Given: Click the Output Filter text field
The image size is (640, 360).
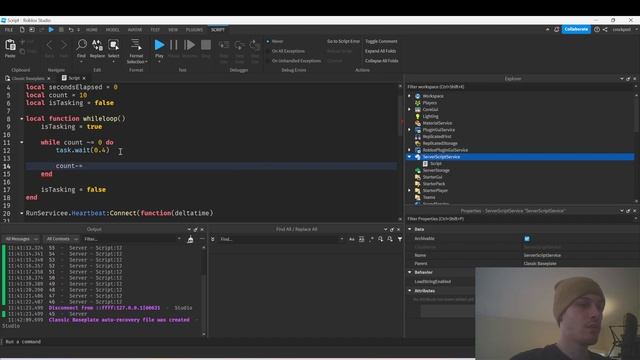Looking at the screenshot, I should (x=131, y=239).
